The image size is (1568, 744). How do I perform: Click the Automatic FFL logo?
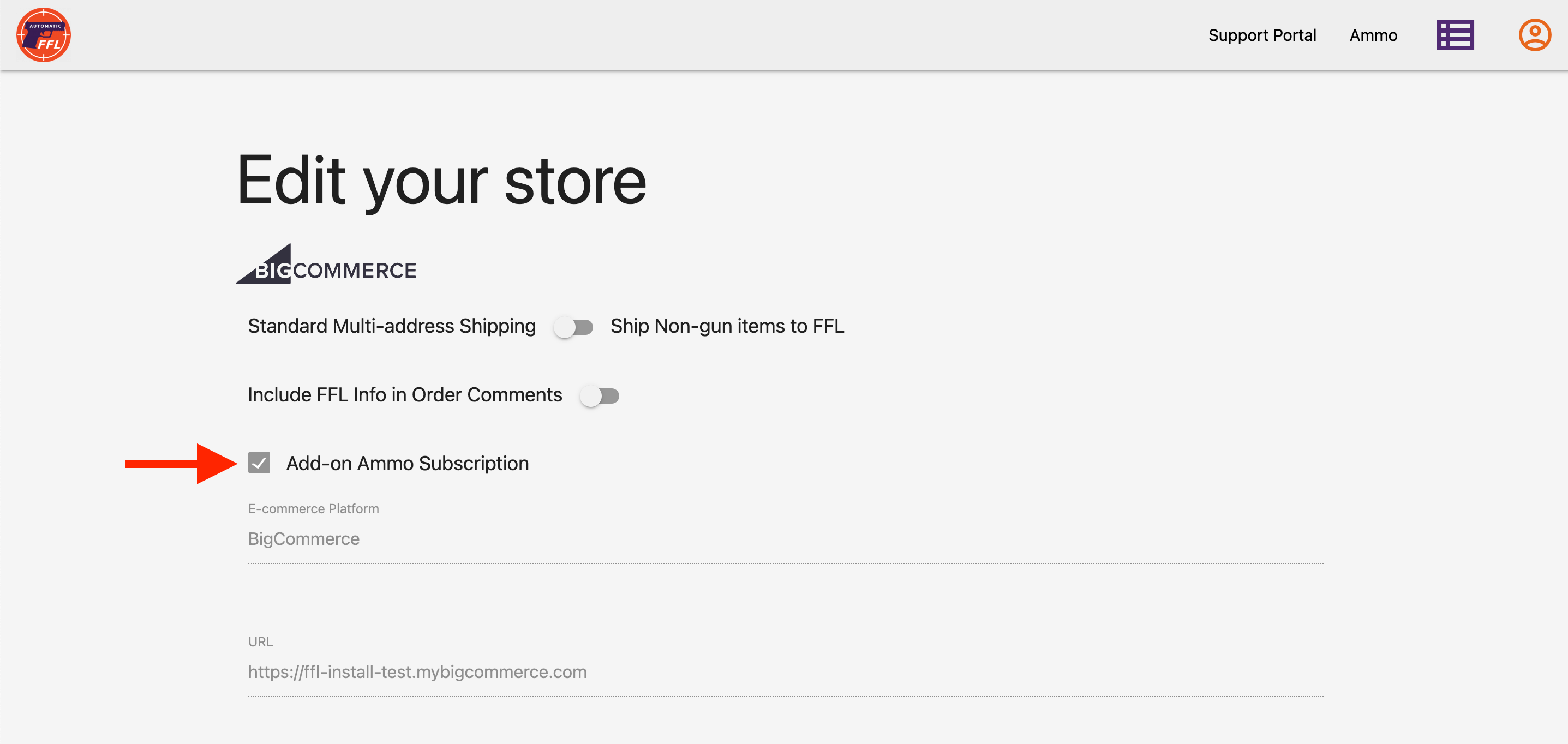coord(43,35)
